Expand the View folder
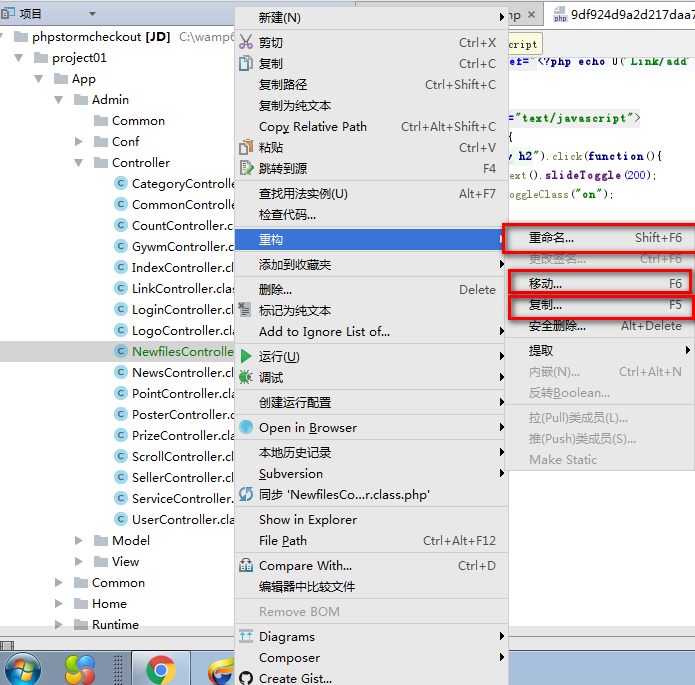695x685 pixels. click(x=78, y=561)
